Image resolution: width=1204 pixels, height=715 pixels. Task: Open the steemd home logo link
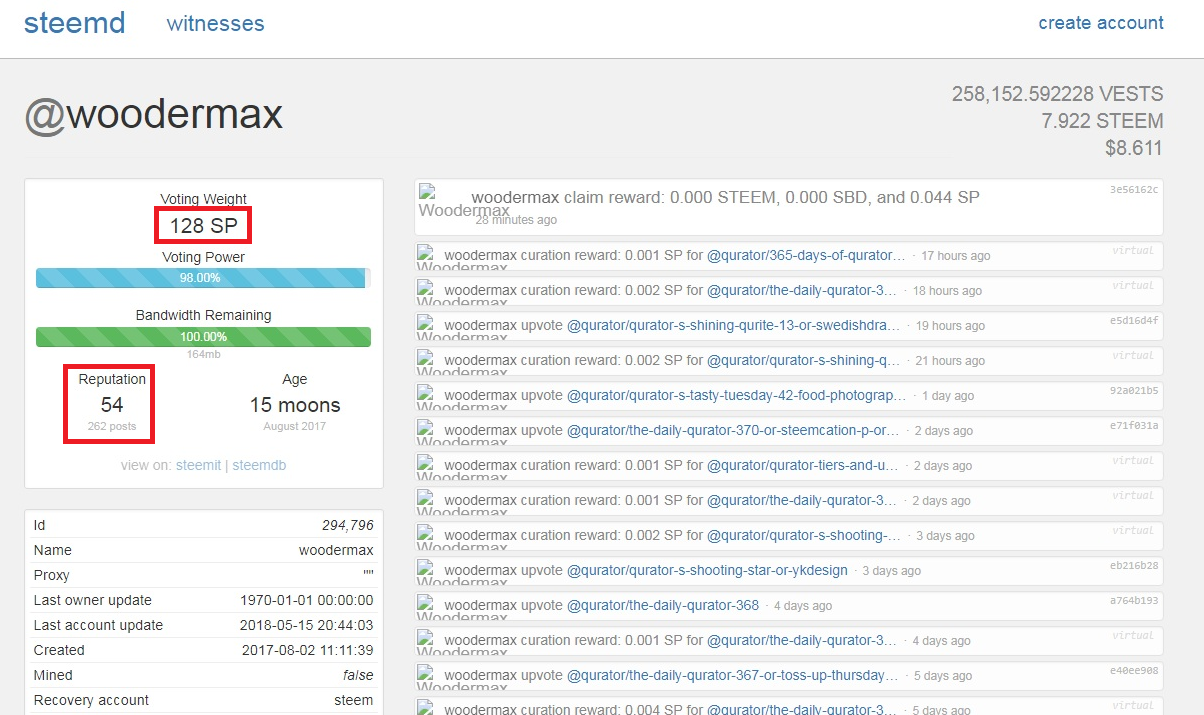pyautogui.click(x=74, y=22)
